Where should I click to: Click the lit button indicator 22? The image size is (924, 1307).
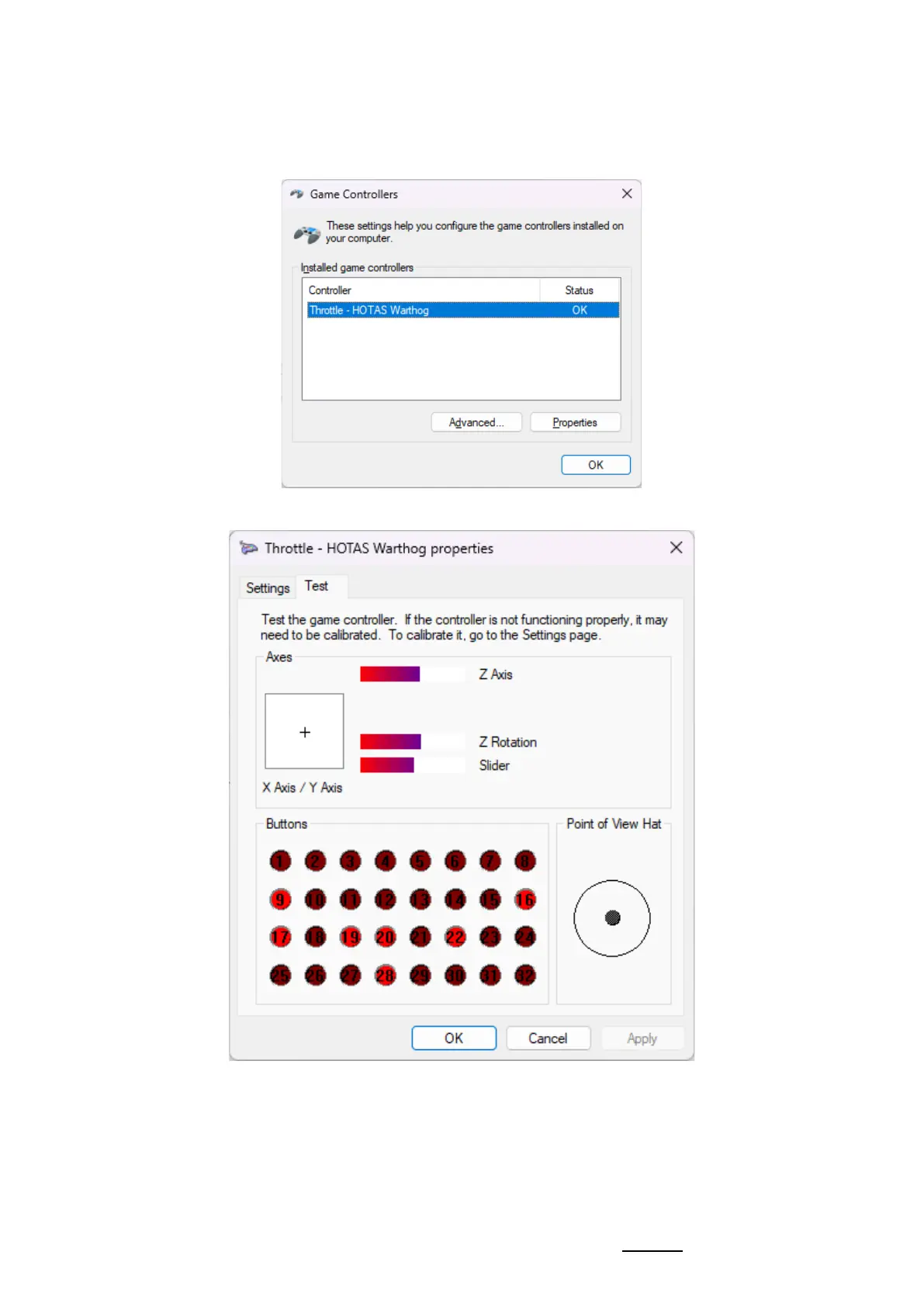pos(455,937)
